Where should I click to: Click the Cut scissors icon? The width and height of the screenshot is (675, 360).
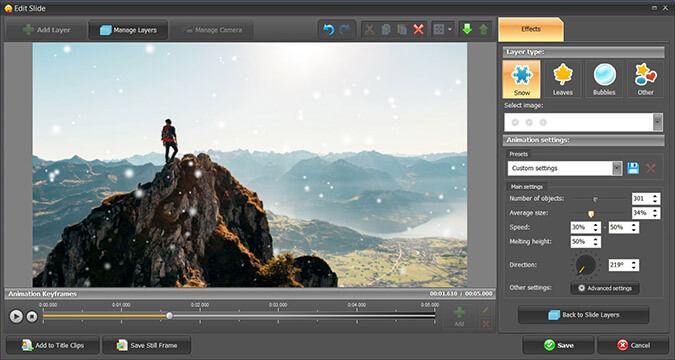pos(369,30)
